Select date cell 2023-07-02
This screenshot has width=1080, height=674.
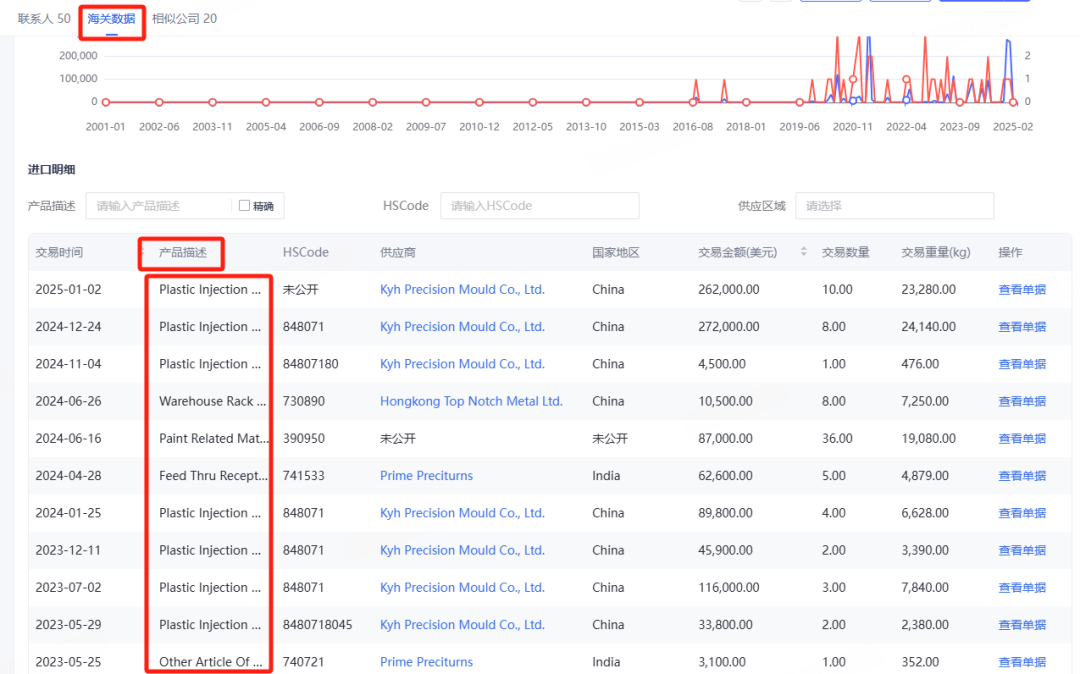(68, 587)
